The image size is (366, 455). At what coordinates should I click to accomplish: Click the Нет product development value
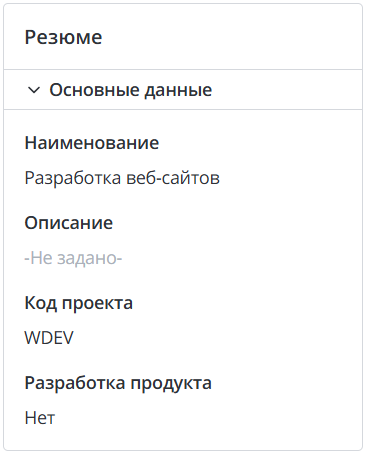pos(40,418)
